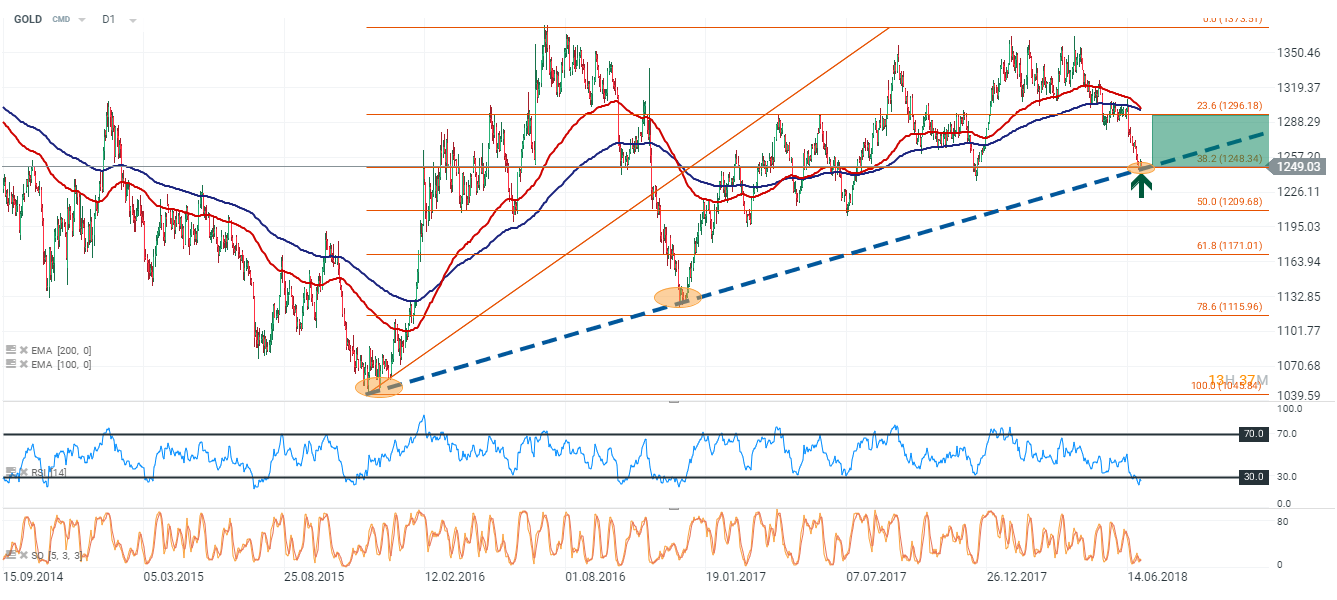
Task: Open settings for SO [5, 3, 3] indicator
Action: 10,555
